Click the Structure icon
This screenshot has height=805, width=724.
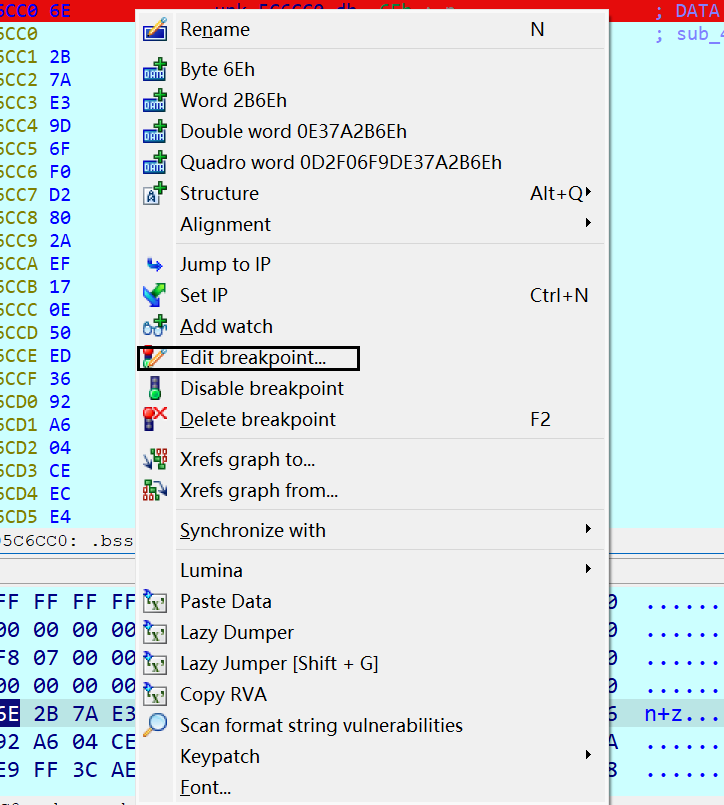(155, 194)
